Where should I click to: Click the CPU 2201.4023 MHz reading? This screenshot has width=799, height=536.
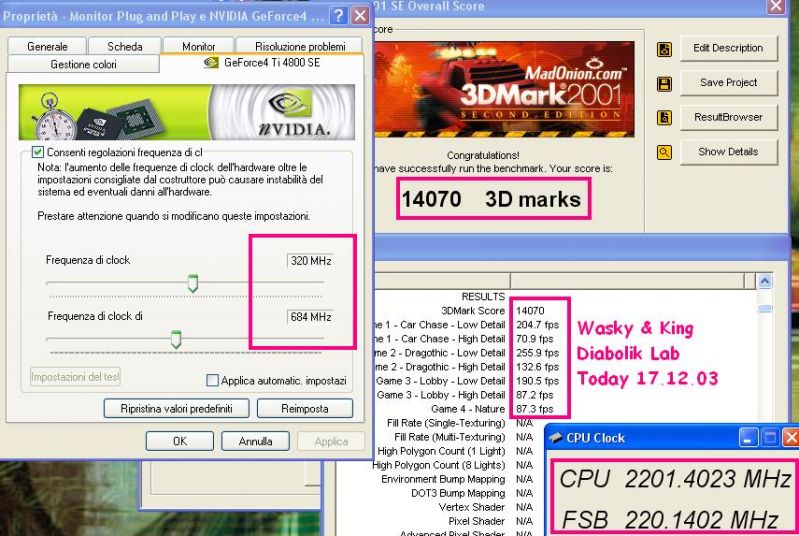click(x=675, y=479)
